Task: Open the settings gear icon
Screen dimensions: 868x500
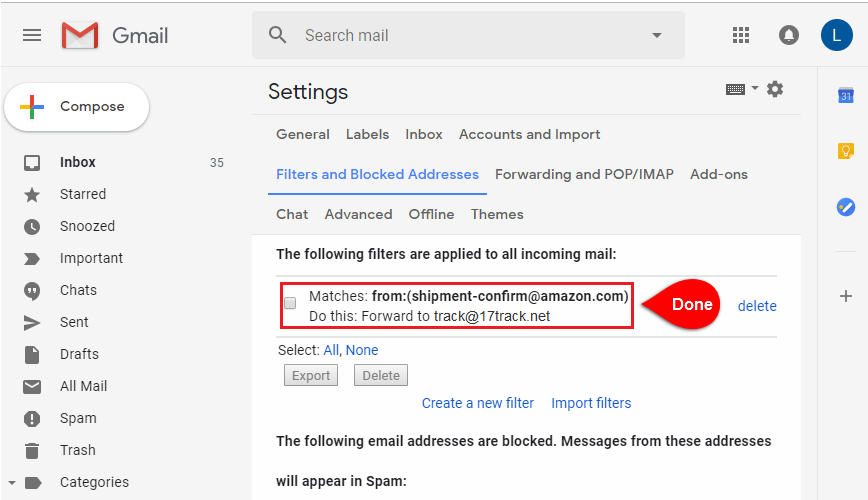Action: coord(775,89)
